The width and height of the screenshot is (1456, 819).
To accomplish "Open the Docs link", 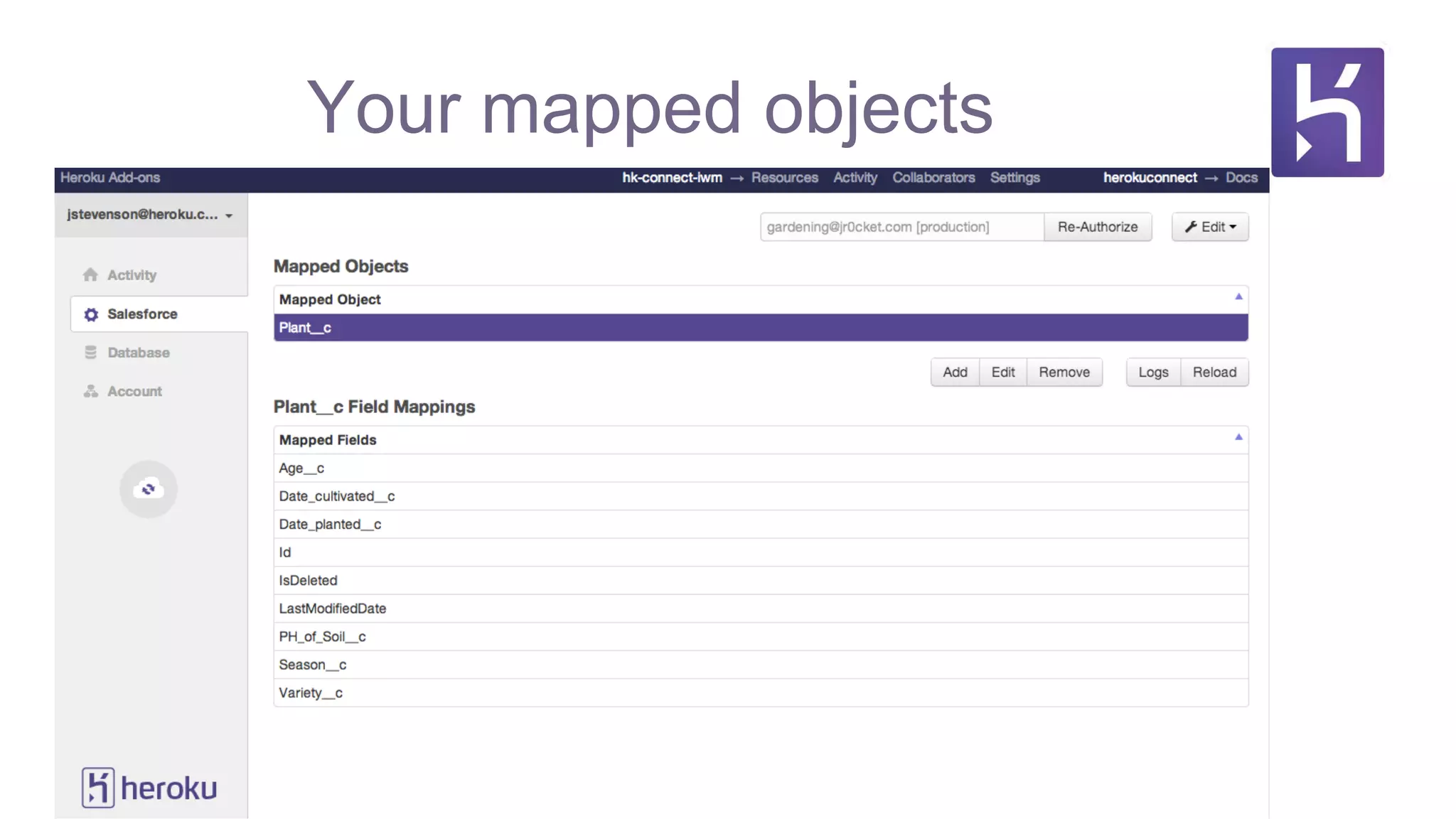I will (x=1241, y=178).
